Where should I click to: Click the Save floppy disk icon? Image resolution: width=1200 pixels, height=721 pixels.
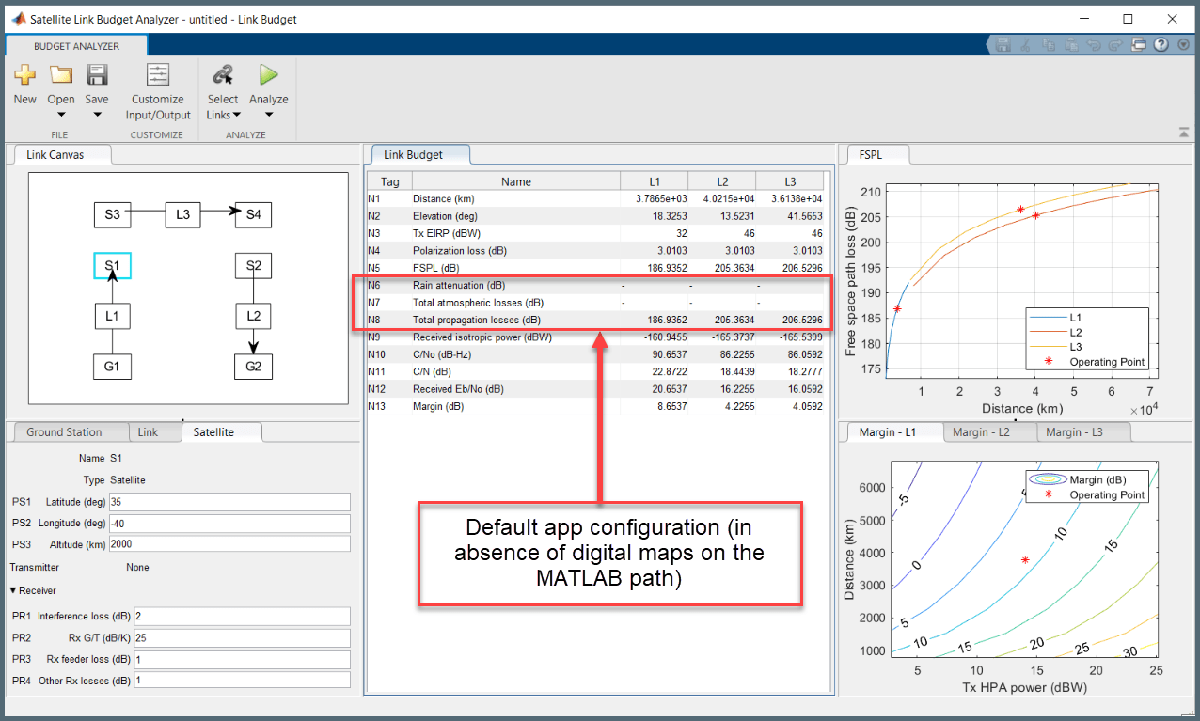point(97,75)
